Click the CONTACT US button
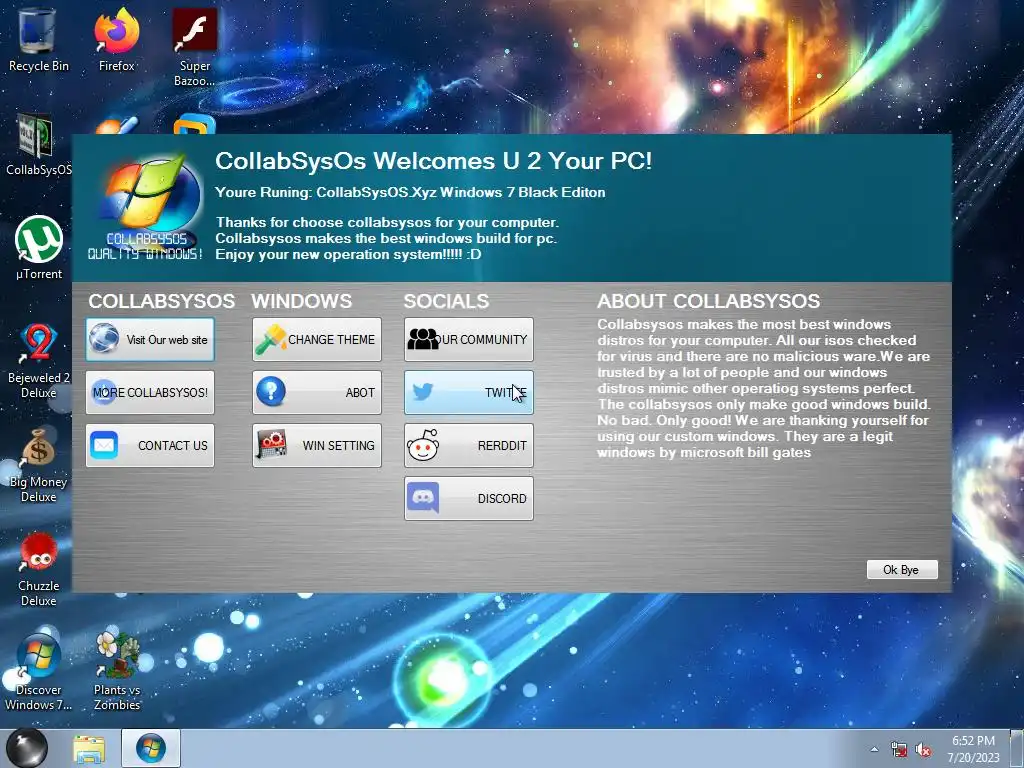 [x=150, y=445]
